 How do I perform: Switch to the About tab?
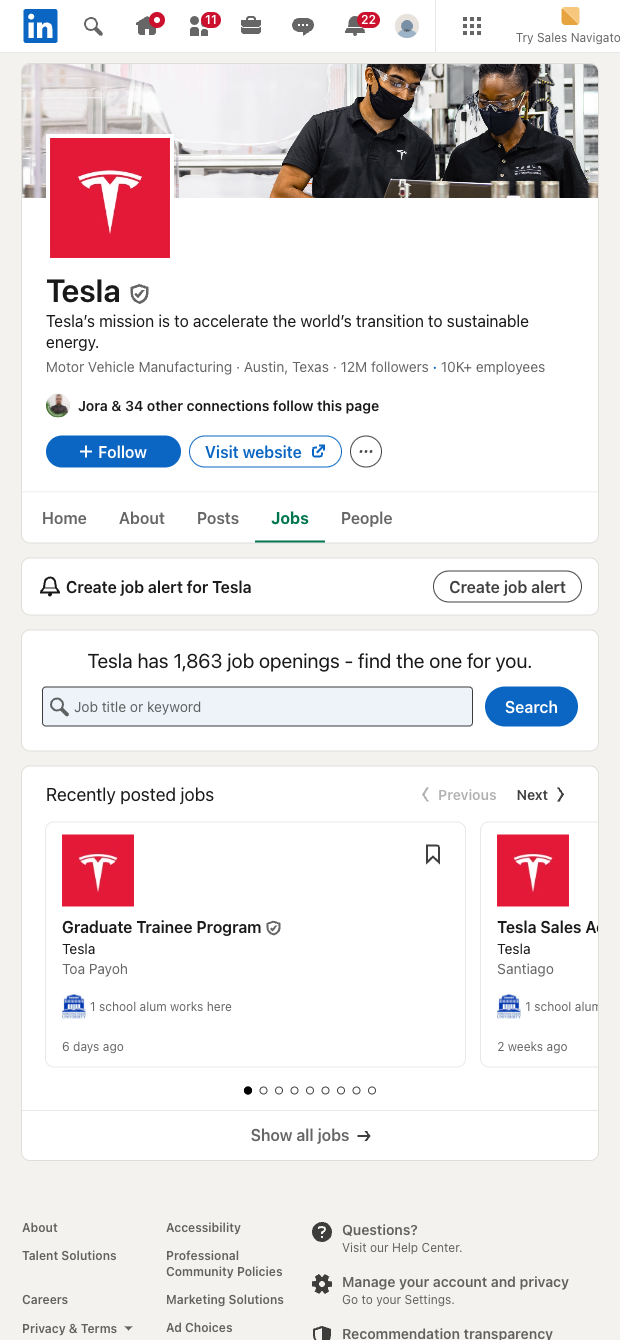click(x=142, y=518)
